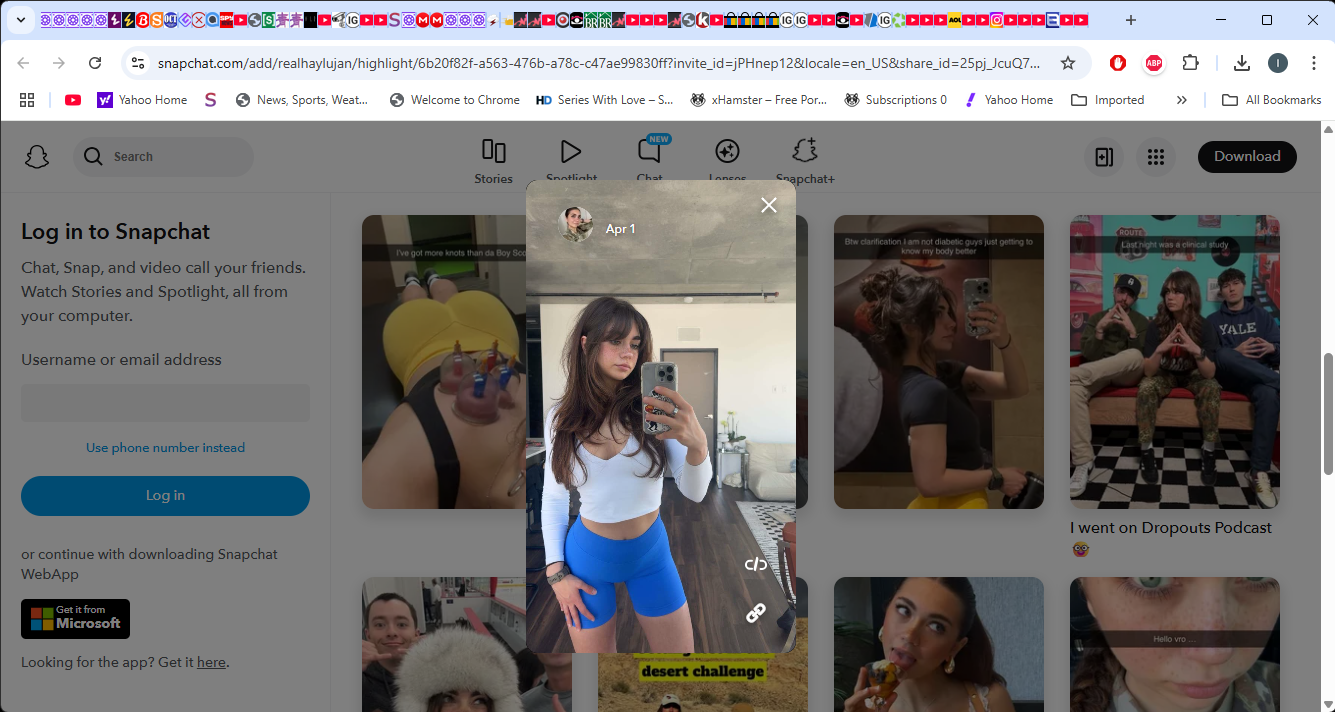The width and height of the screenshot is (1335, 712).
Task: Click the blue Log in button
Action: tap(165, 496)
